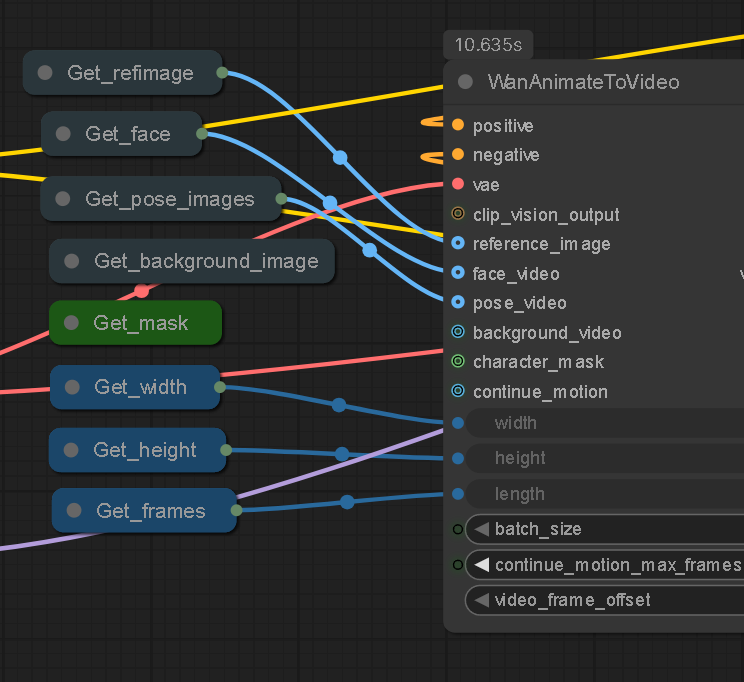Click the output socket of Get_refimage
The width and height of the screenshot is (744, 682).
coord(222,73)
